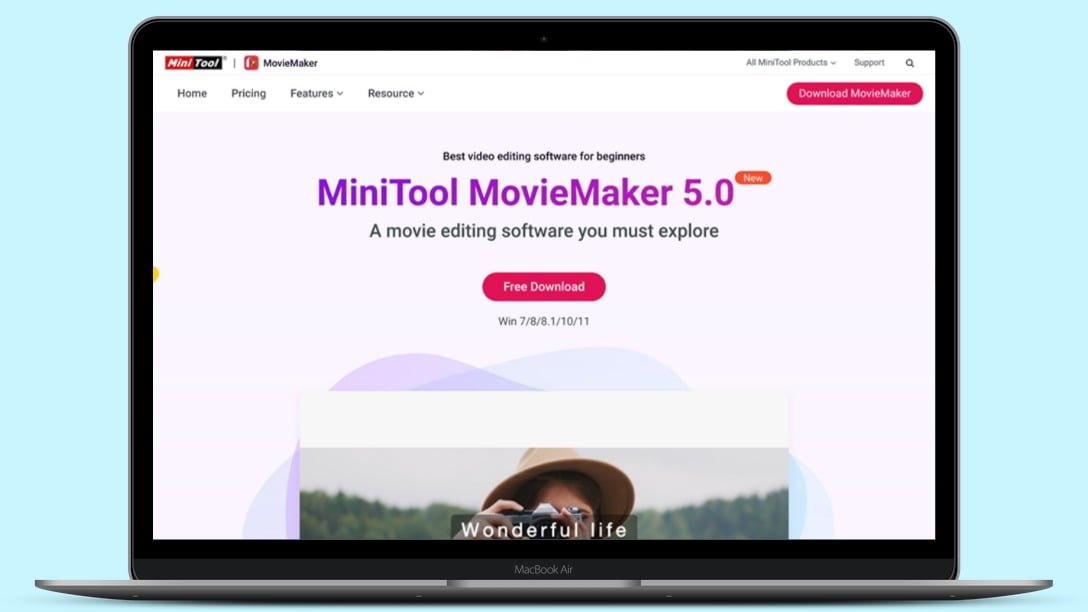This screenshot has width=1088, height=612.
Task: Click the red 'New' badge next to 5.0
Action: pos(752,177)
